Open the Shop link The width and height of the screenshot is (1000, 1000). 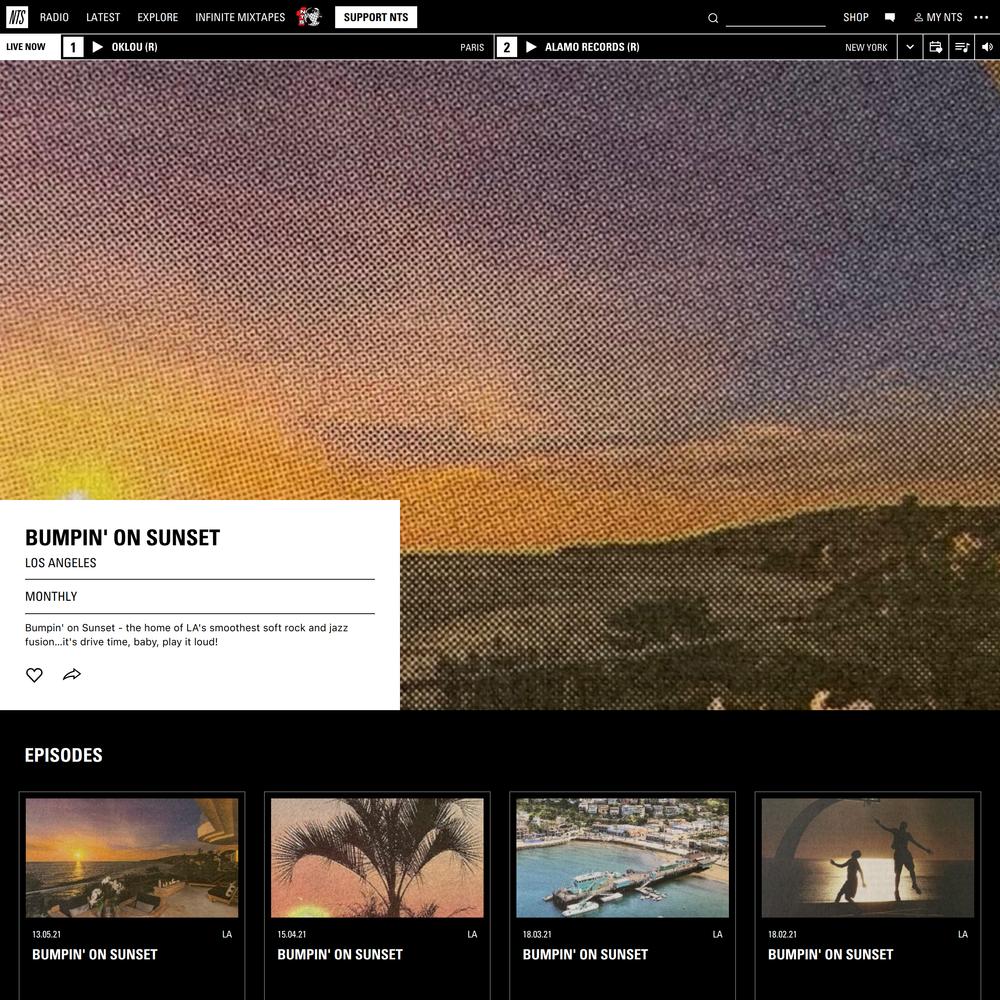(856, 17)
